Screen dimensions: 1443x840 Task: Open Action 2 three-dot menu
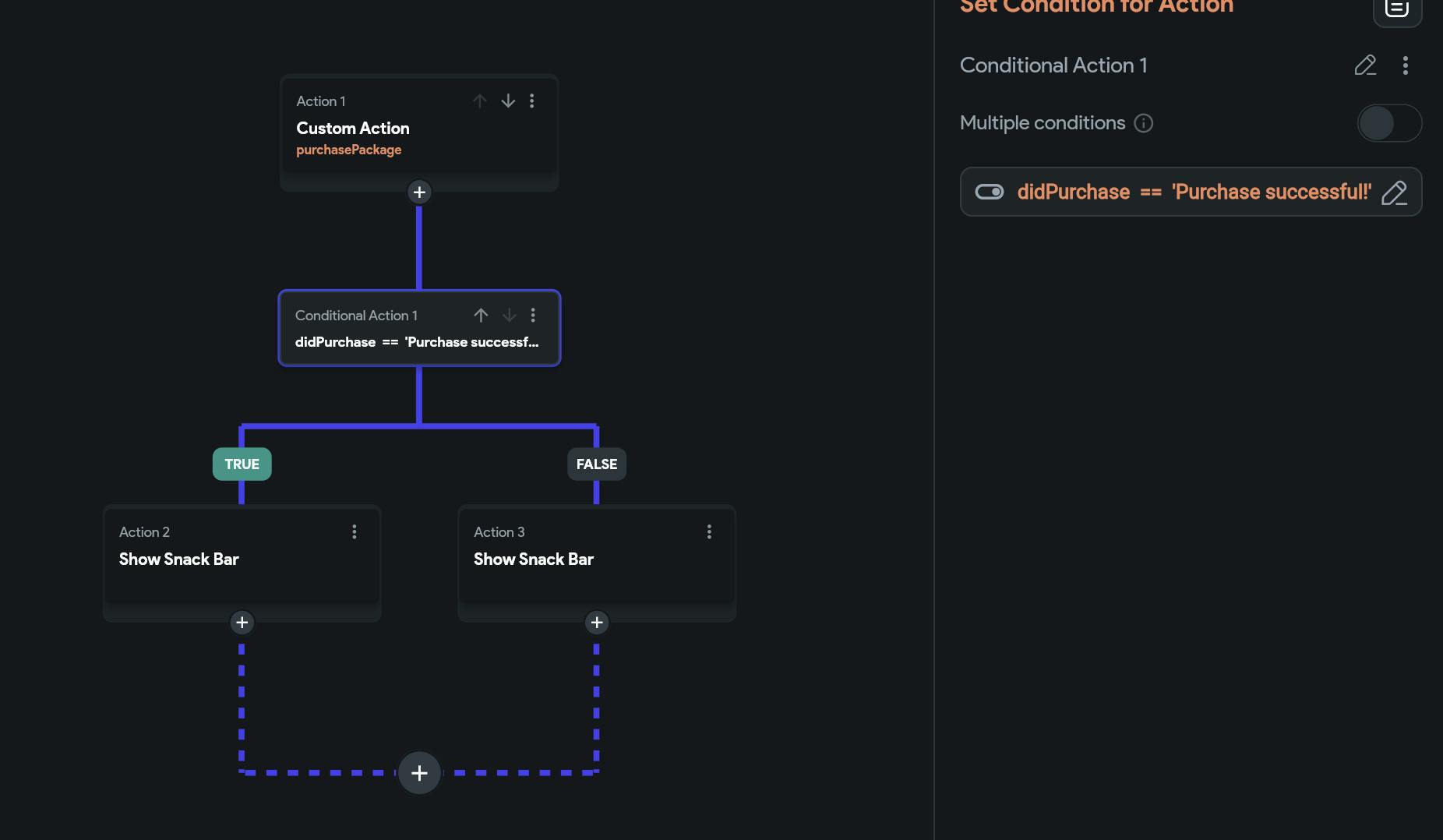coord(355,531)
